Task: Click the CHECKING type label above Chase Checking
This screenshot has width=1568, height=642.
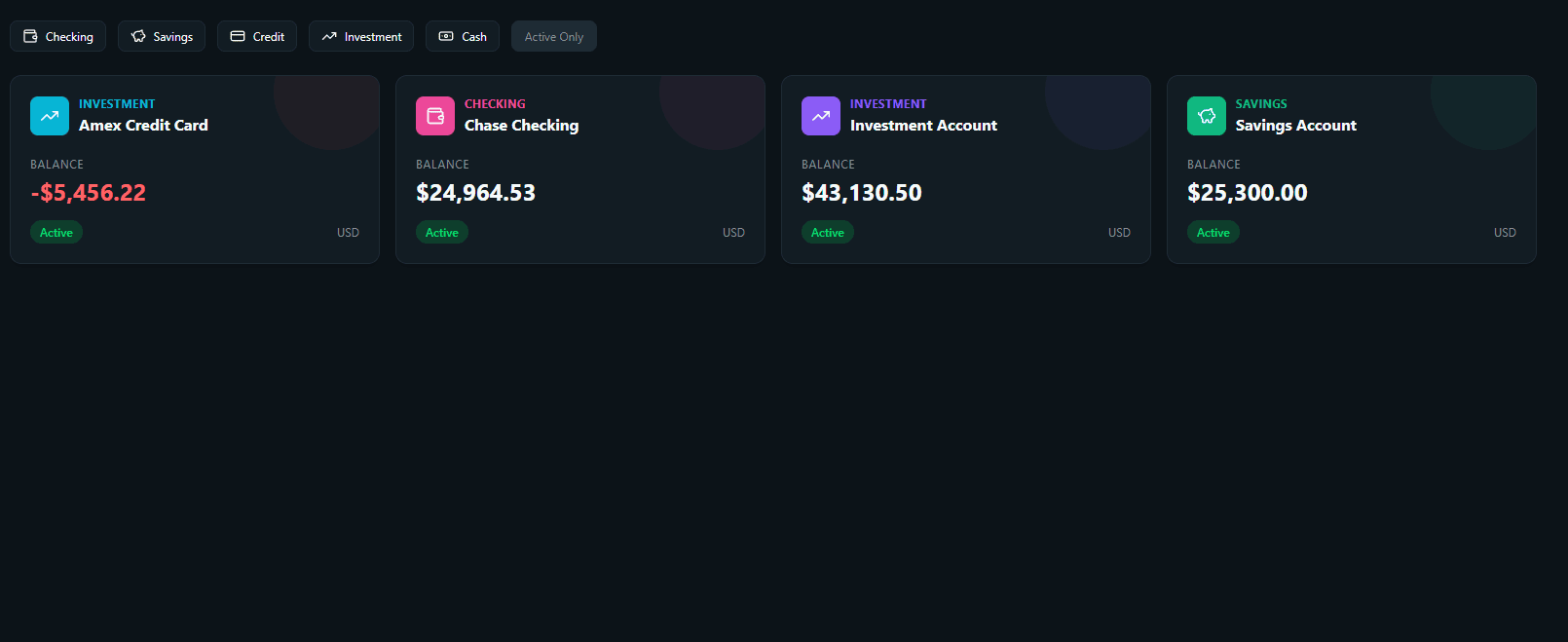Action: (495, 103)
